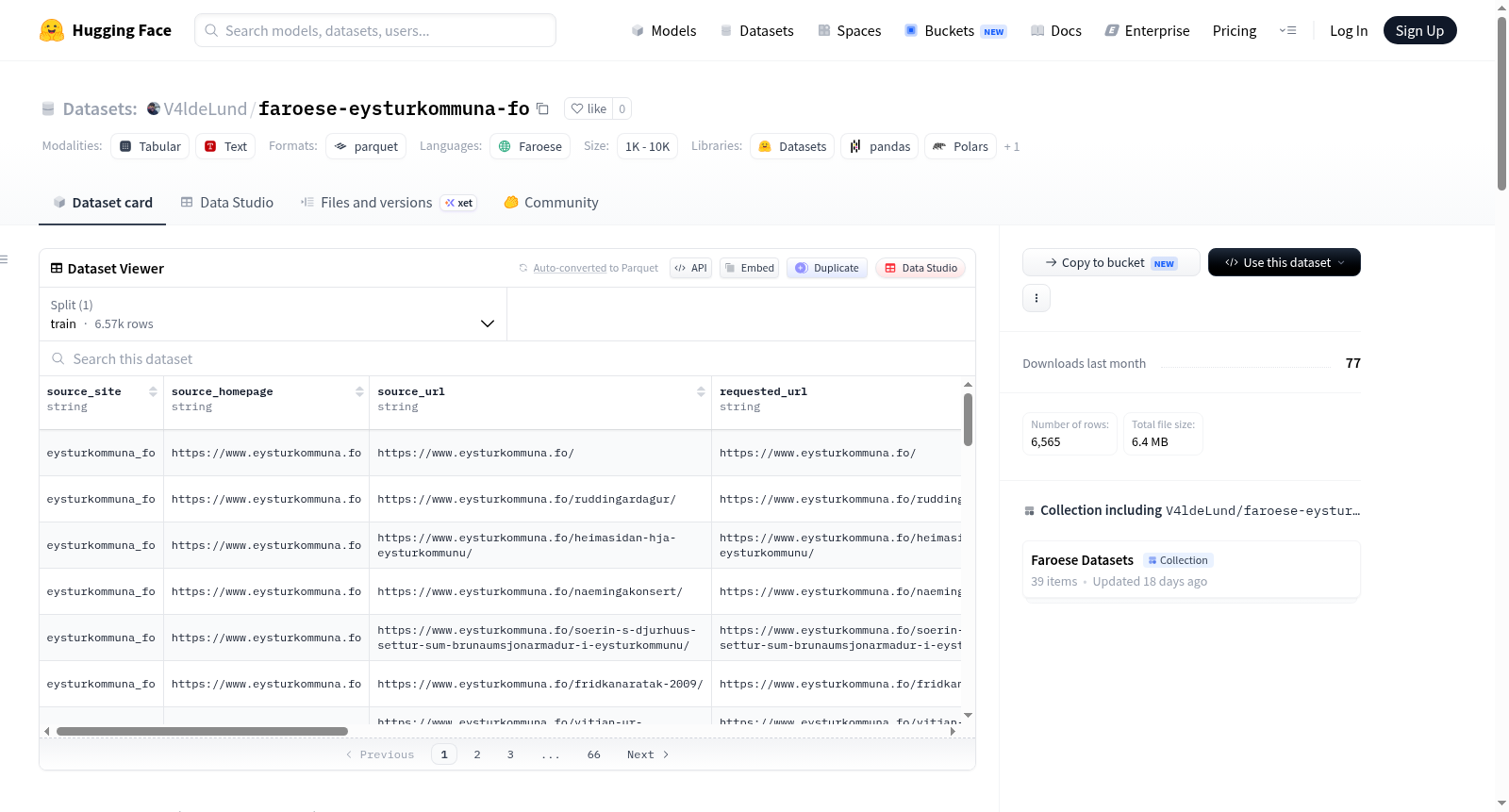
Task: Open the Datasets navigation item
Action: click(756, 30)
